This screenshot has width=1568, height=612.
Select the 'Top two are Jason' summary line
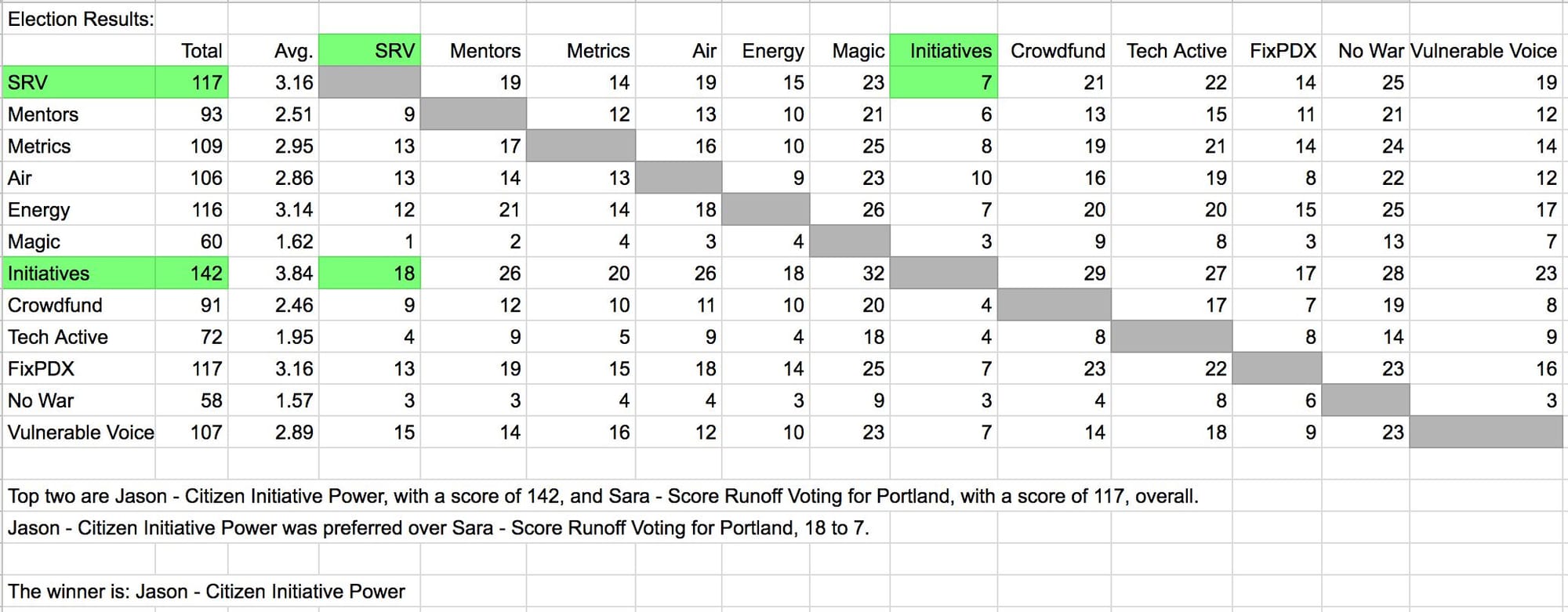602,496
